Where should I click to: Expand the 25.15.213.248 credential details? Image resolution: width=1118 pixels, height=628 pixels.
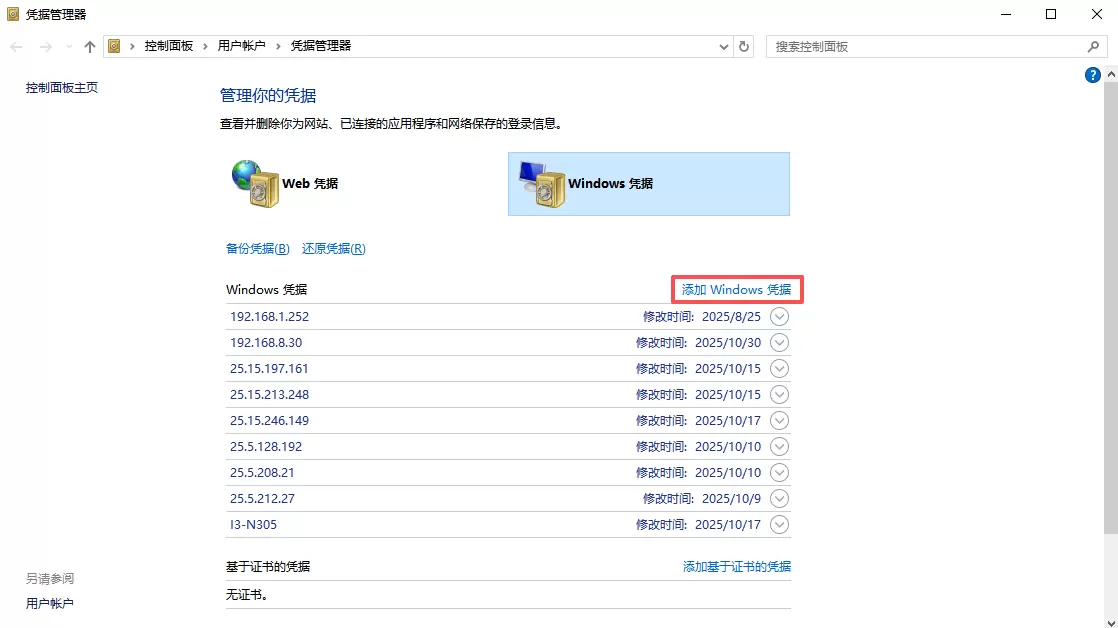780,394
